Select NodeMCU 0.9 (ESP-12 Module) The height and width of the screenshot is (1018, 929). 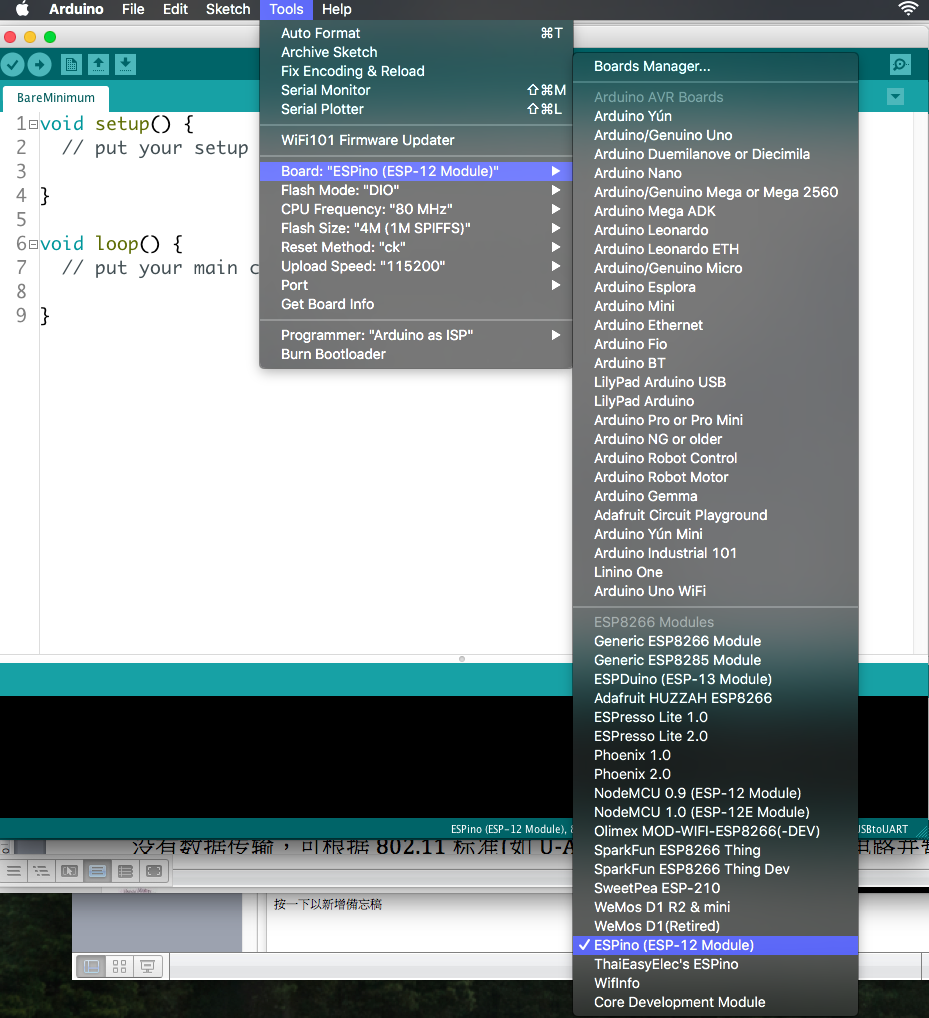point(715,793)
